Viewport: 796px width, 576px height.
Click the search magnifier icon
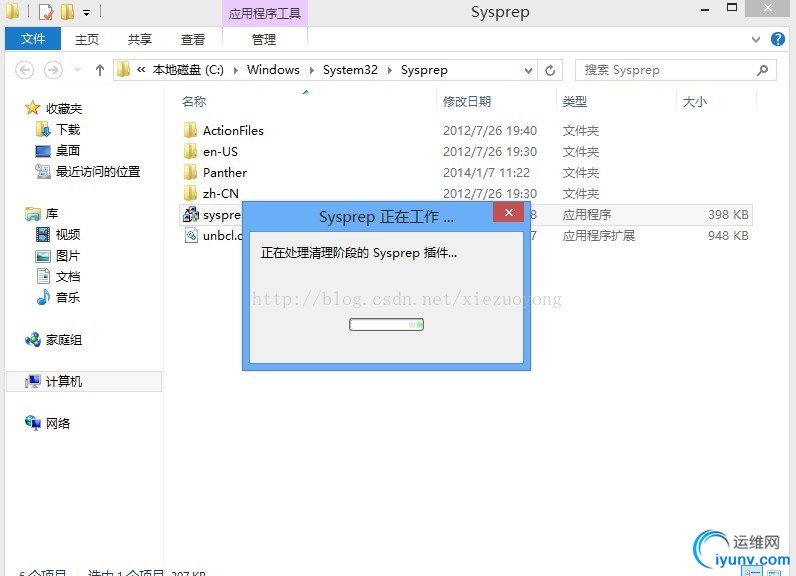[762, 70]
